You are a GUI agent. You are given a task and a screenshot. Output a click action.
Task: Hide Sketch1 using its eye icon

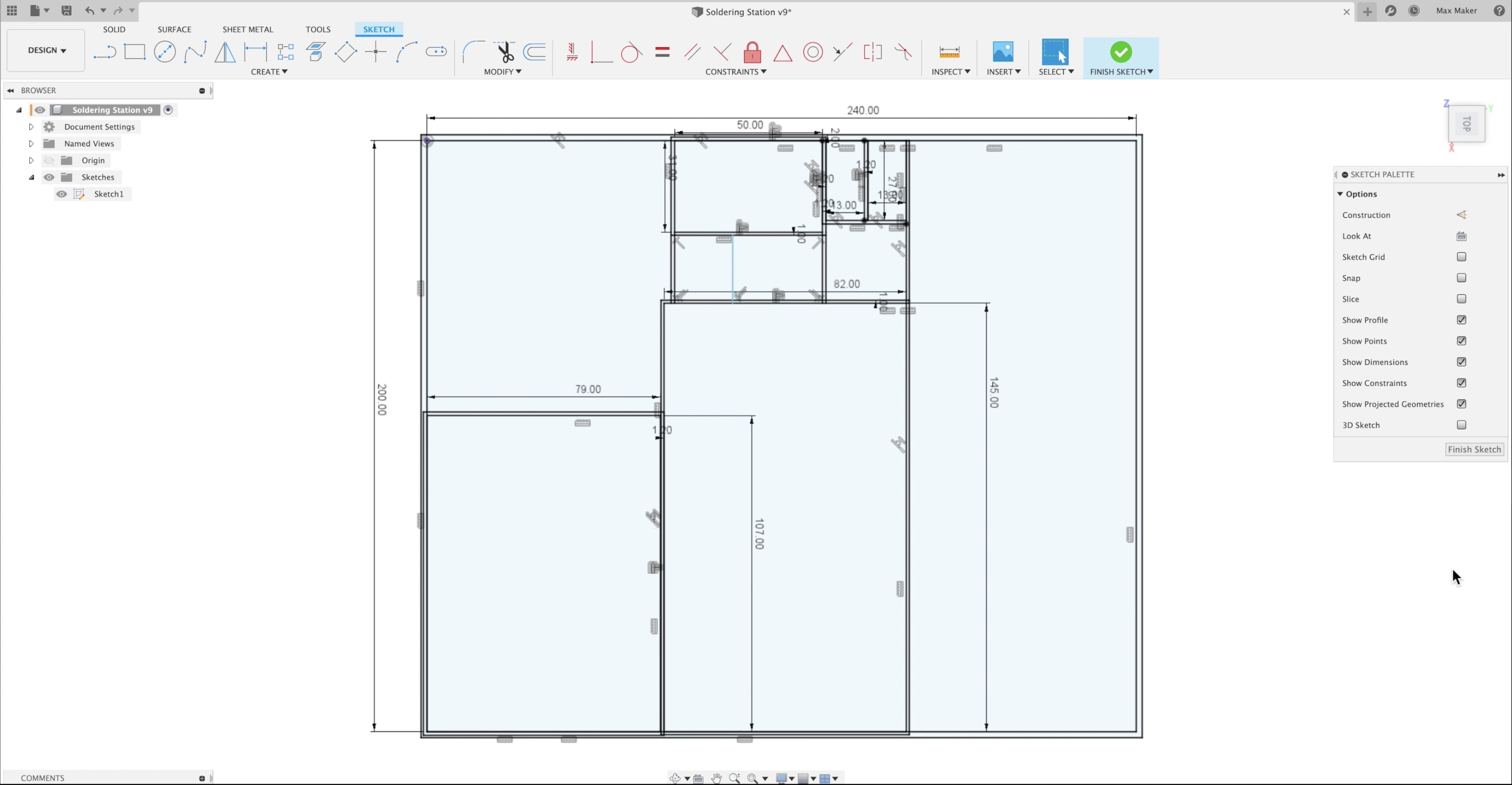(62, 194)
